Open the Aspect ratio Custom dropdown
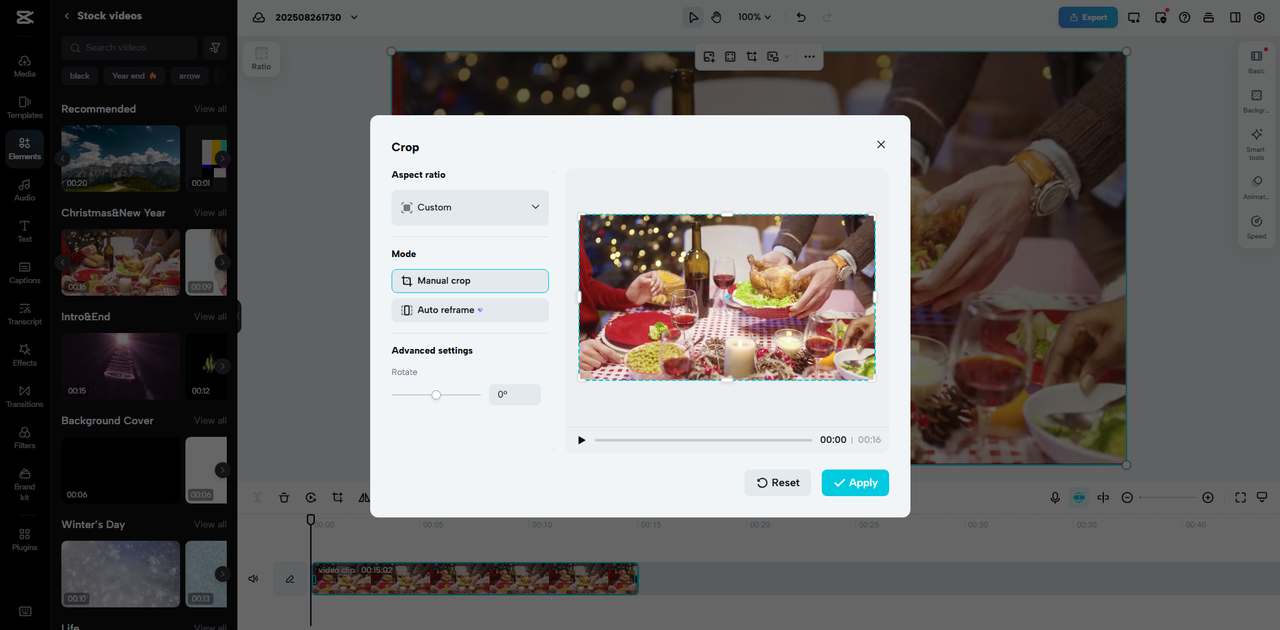Screen dimensions: 1280x630 470,208
